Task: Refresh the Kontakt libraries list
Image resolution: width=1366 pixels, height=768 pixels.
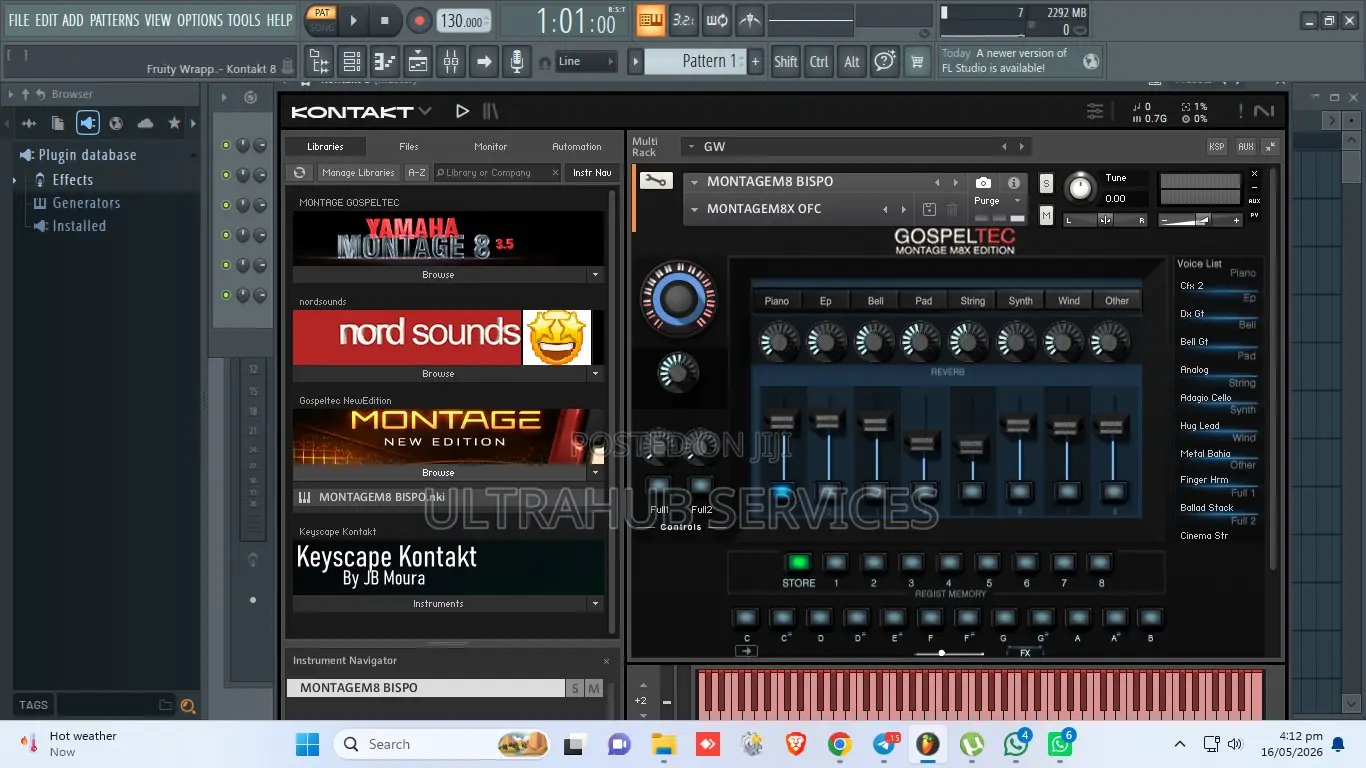Action: click(299, 173)
